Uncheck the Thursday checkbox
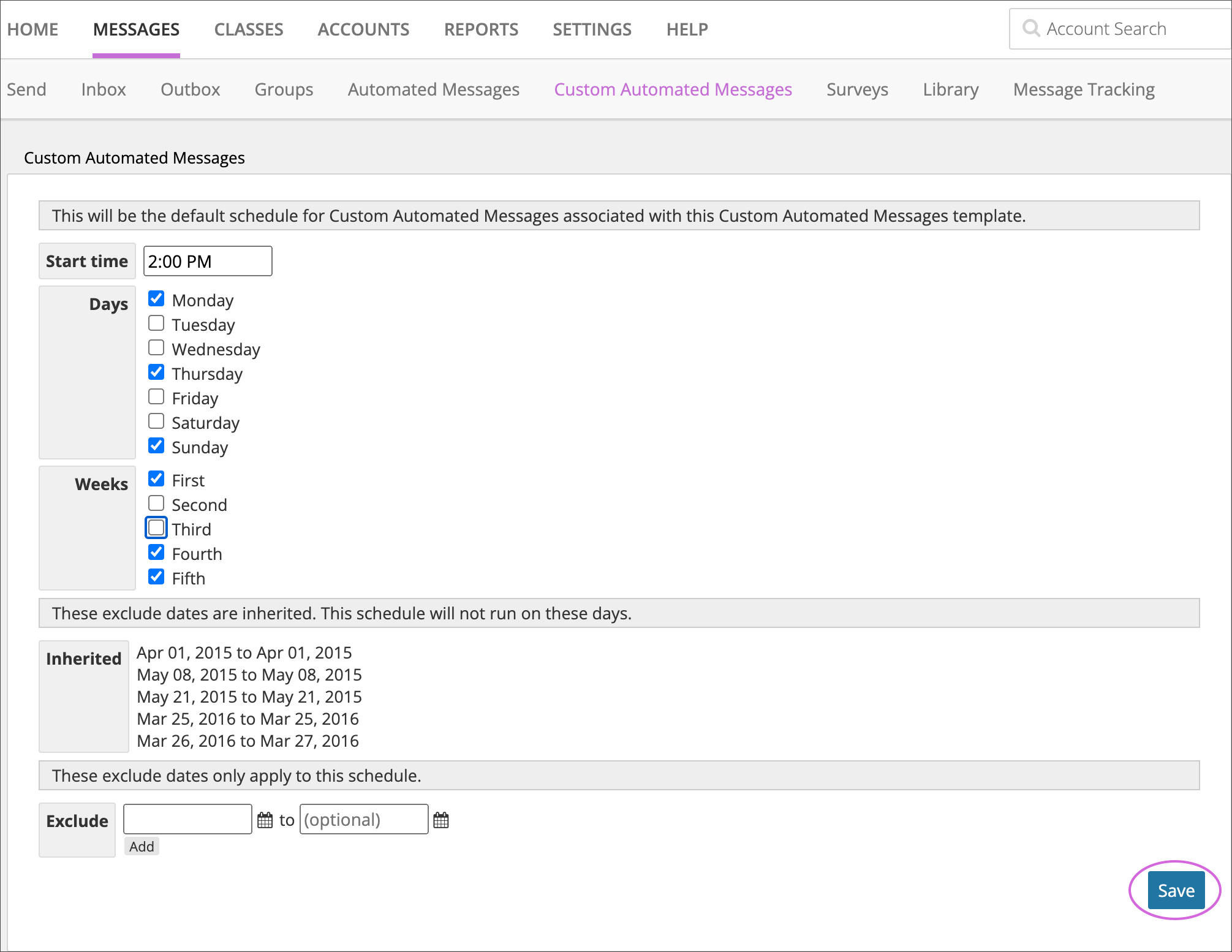Viewport: 1232px width, 952px height. coord(156,372)
